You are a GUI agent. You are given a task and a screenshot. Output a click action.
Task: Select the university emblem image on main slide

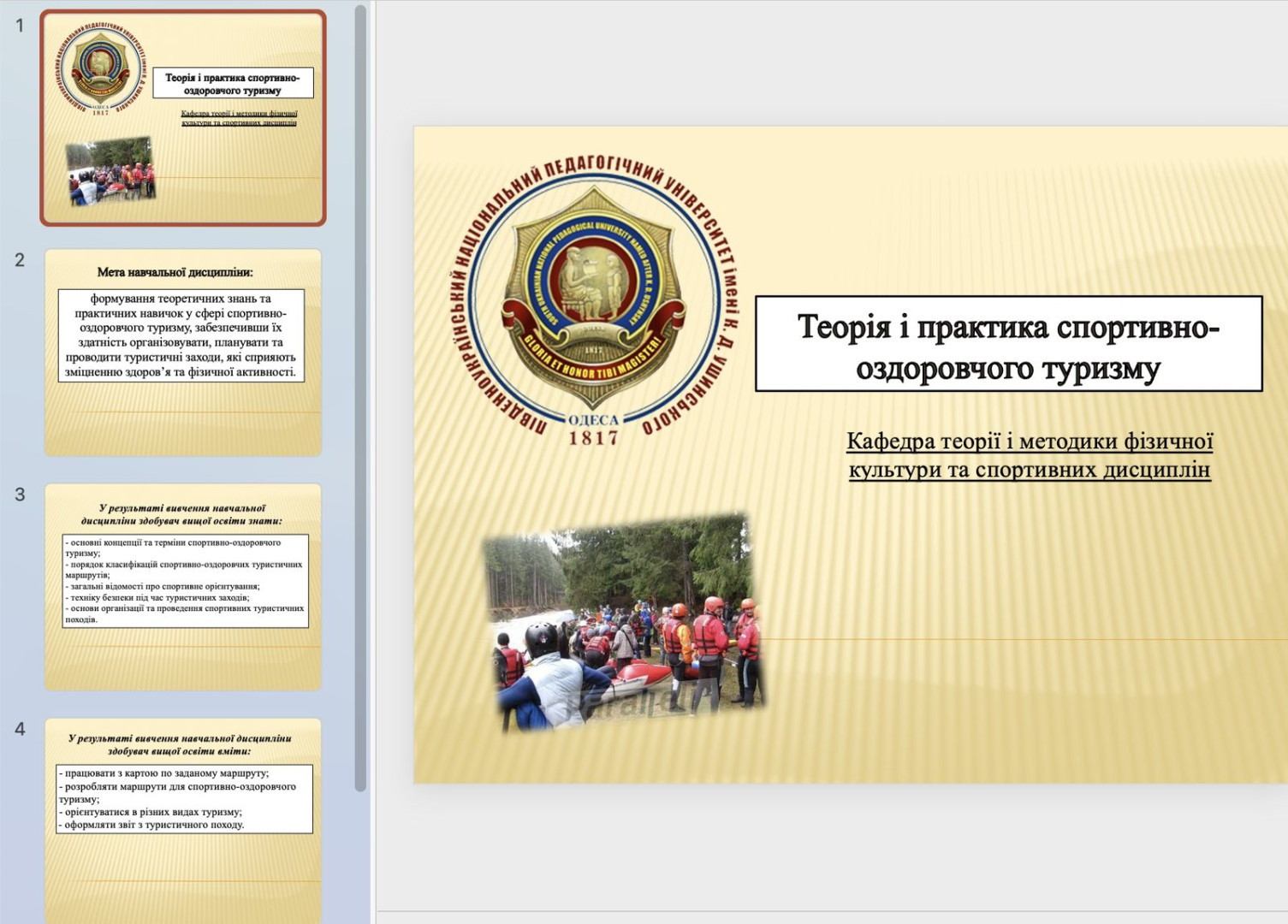click(594, 302)
